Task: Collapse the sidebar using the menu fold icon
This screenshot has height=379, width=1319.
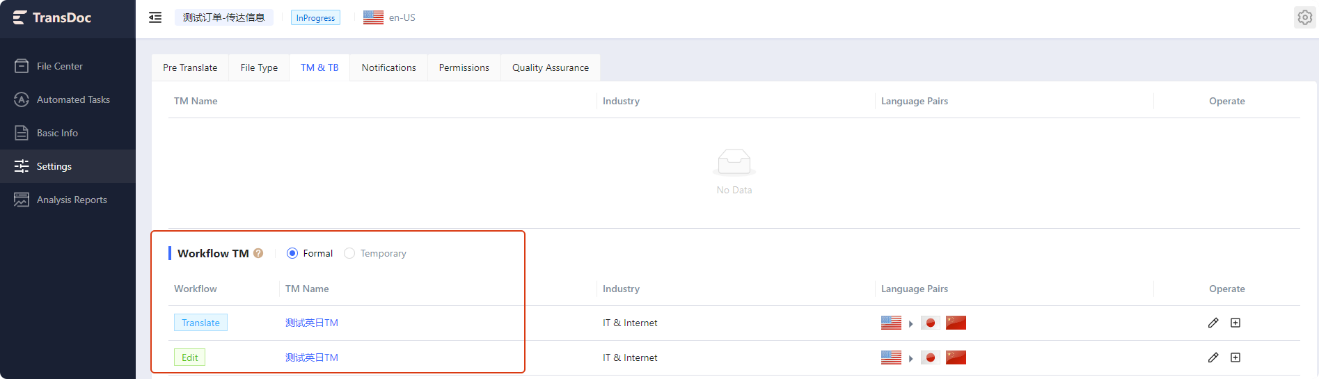Action: tap(155, 17)
